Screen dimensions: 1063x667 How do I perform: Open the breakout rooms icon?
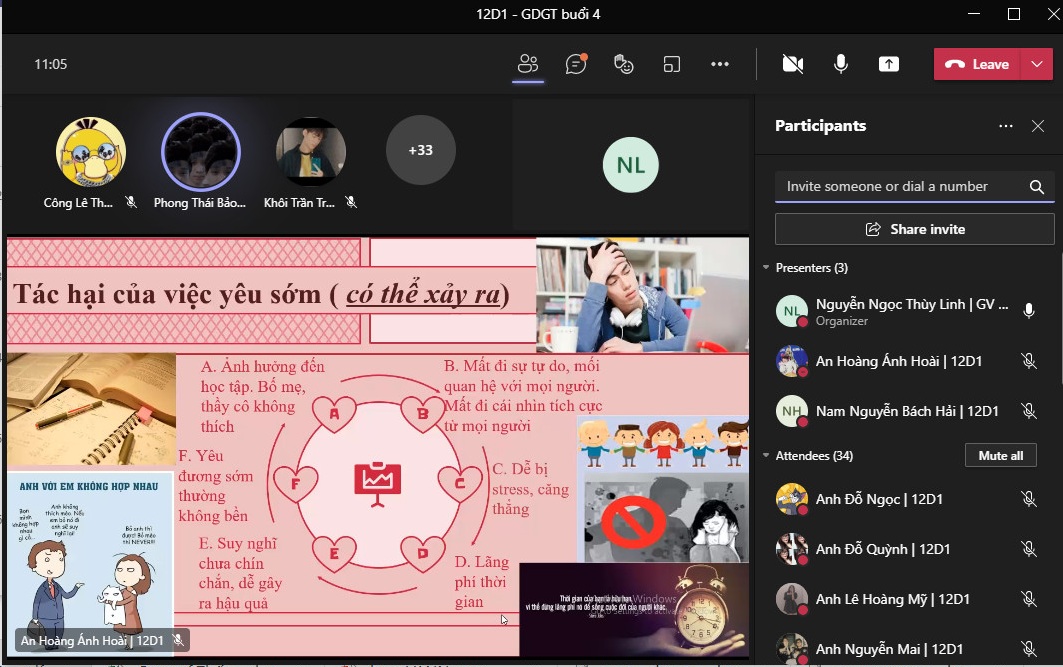coord(672,64)
